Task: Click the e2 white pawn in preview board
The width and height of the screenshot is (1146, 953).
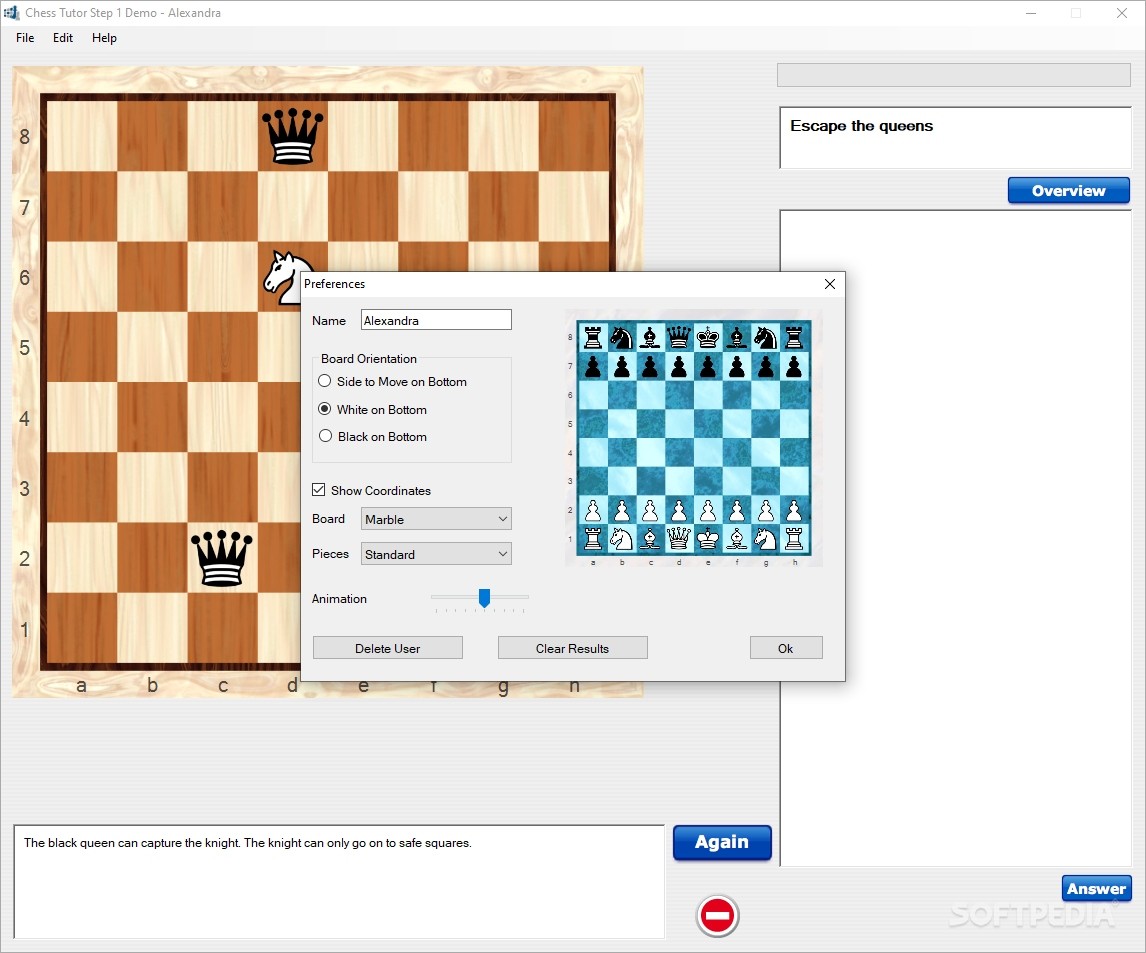Action: pos(707,510)
